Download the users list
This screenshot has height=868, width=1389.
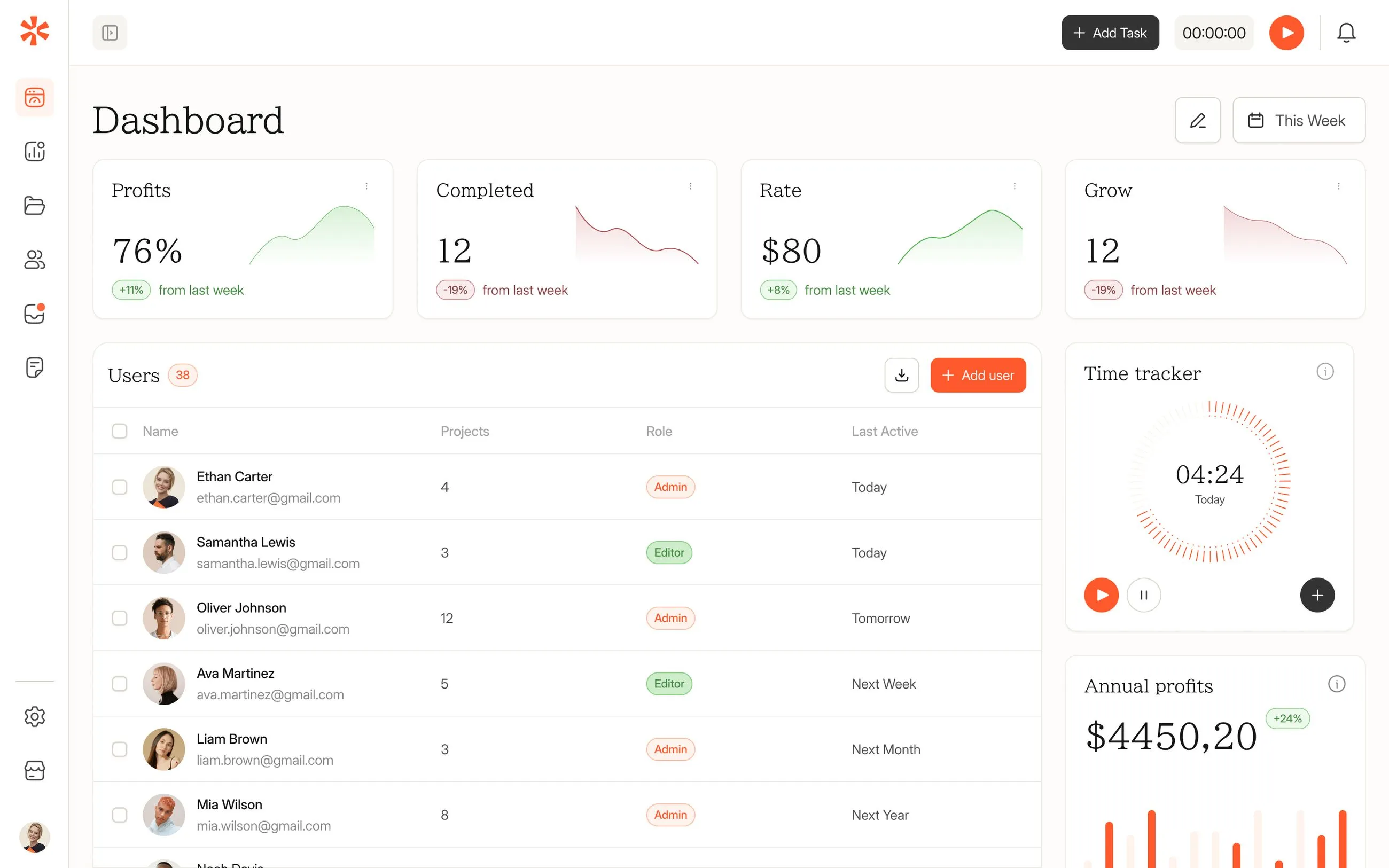(x=901, y=376)
